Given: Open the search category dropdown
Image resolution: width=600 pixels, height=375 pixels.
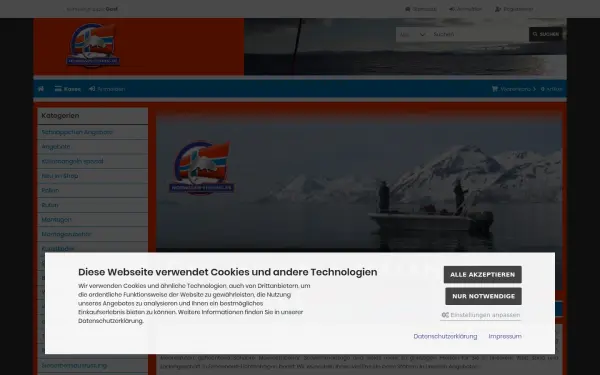Looking at the screenshot, I should [412, 34].
